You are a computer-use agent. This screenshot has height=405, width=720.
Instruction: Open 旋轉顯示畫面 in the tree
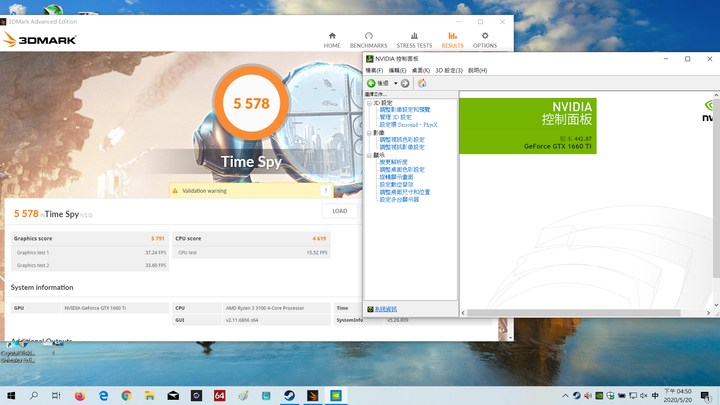(x=396, y=177)
